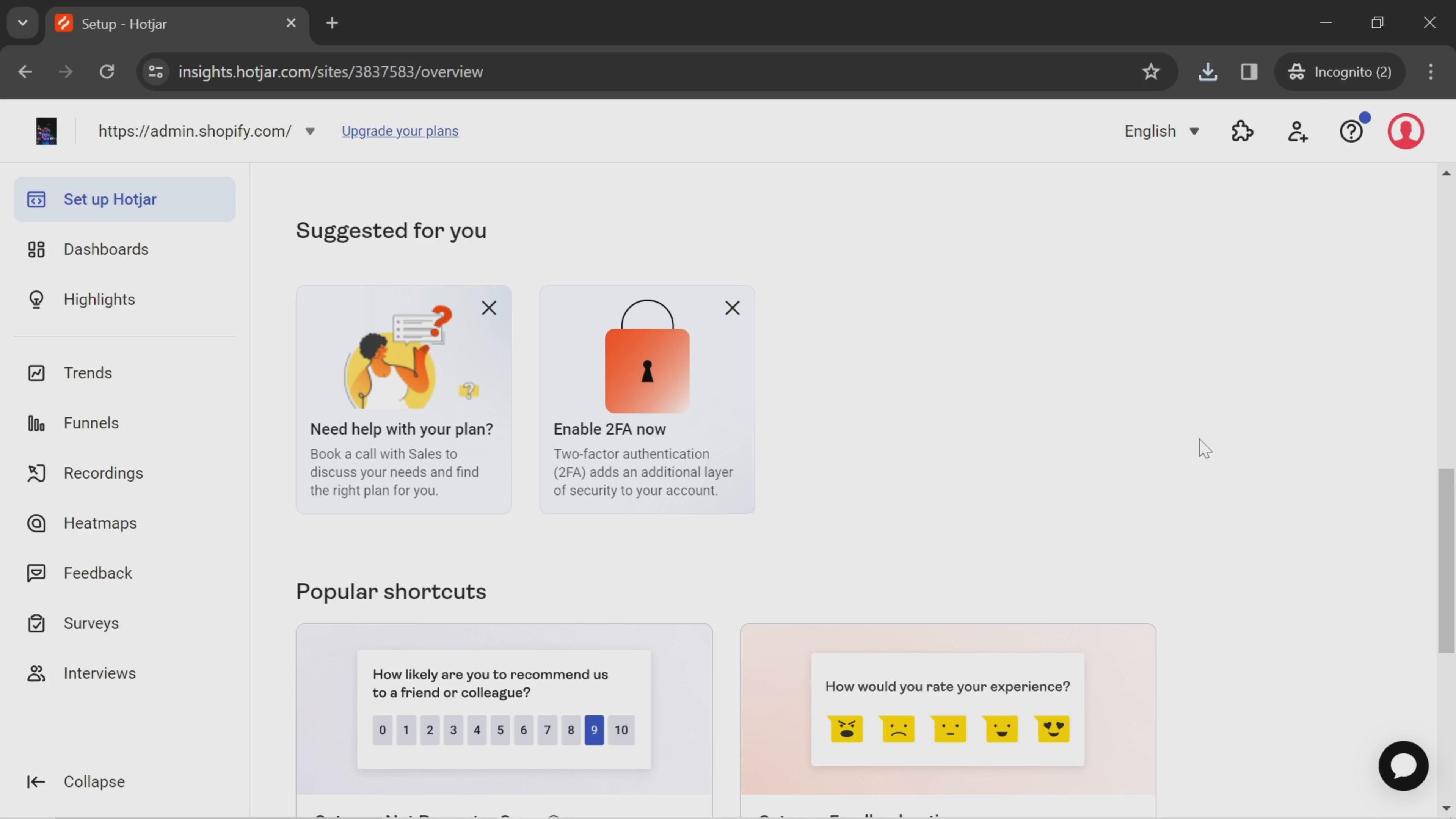Open the site URL dropdown selector

(x=310, y=131)
